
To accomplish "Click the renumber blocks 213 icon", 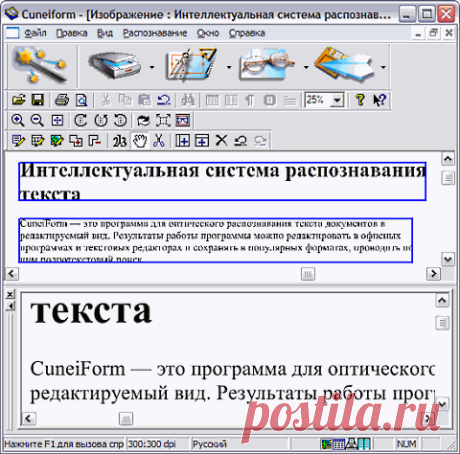I will coord(119,141).
